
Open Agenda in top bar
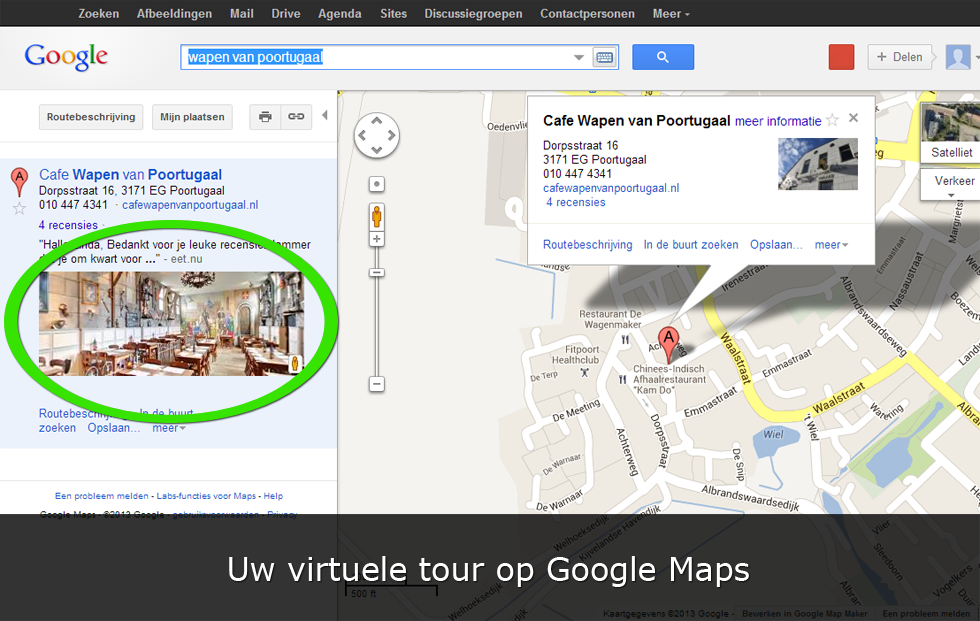pos(339,14)
